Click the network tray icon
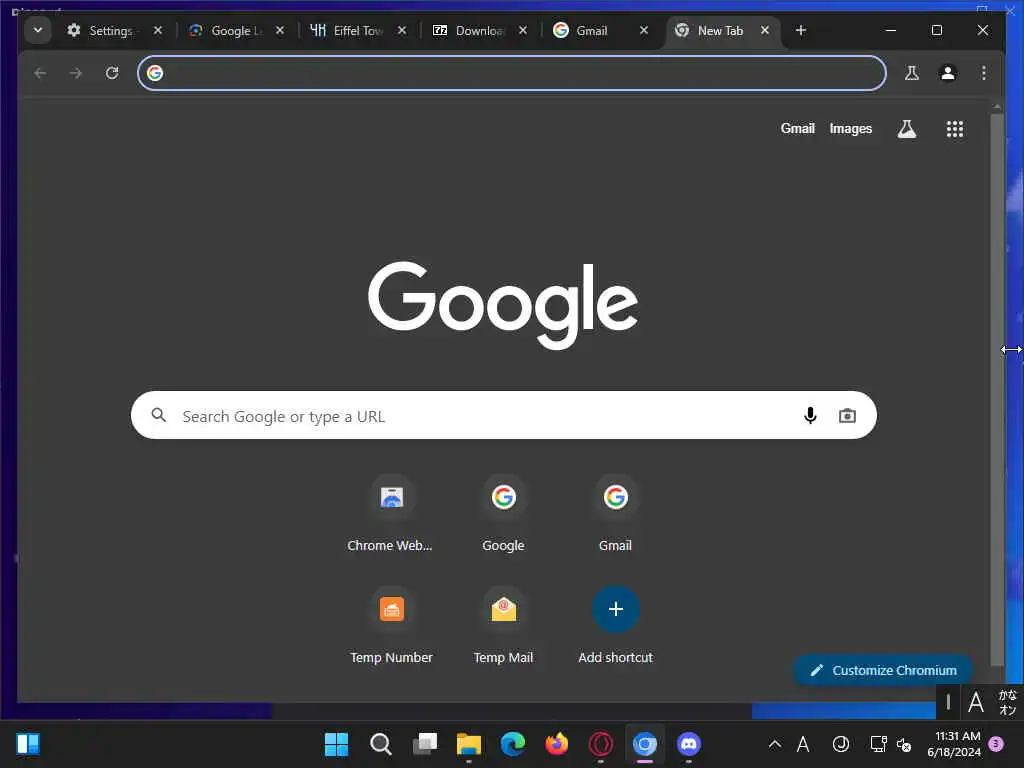This screenshot has width=1024, height=768. click(x=878, y=744)
